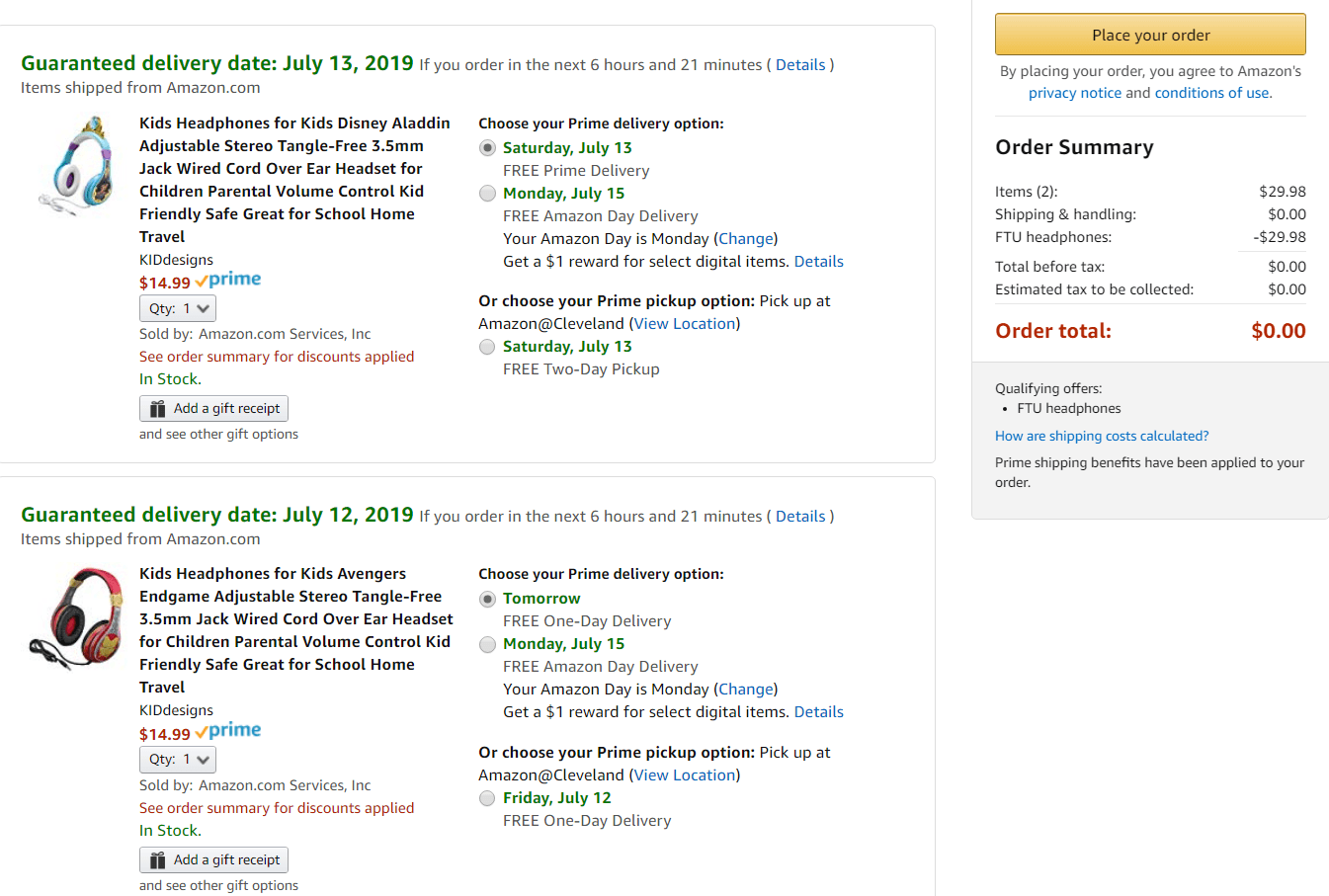Select Tomorrow One-Day Delivery option
This screenshot has width=1329, height=896.
click(x=487, y=599)
